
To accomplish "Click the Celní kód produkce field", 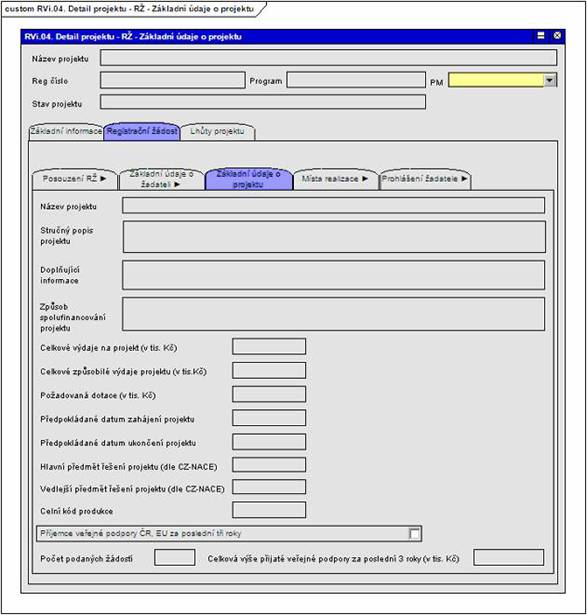I will pyautogui.click(x=269, y=510).
